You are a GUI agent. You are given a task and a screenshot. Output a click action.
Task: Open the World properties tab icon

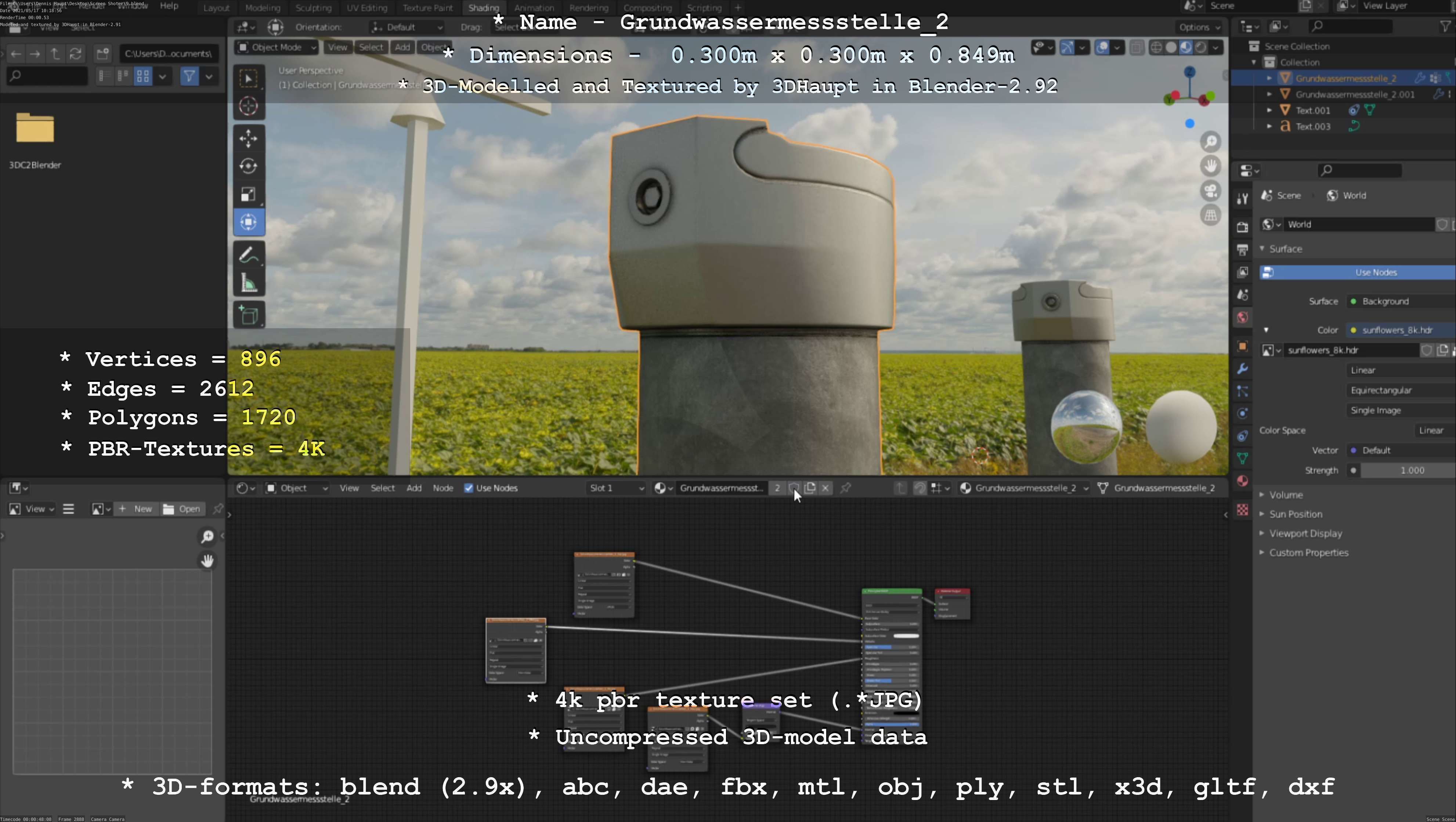(x=1242, y=318)
